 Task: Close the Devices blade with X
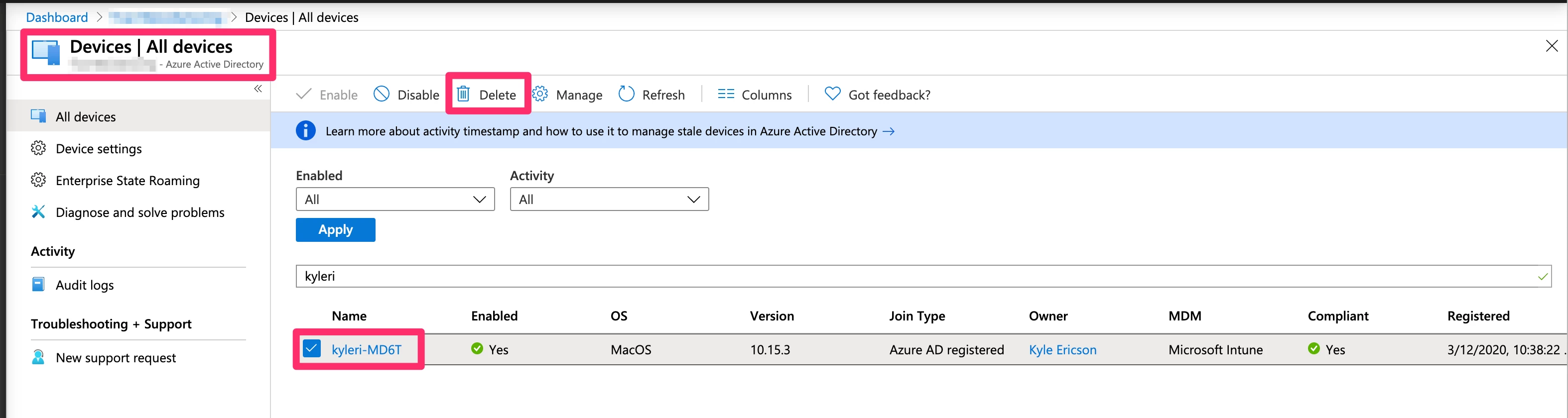[x=1552, y=46]
